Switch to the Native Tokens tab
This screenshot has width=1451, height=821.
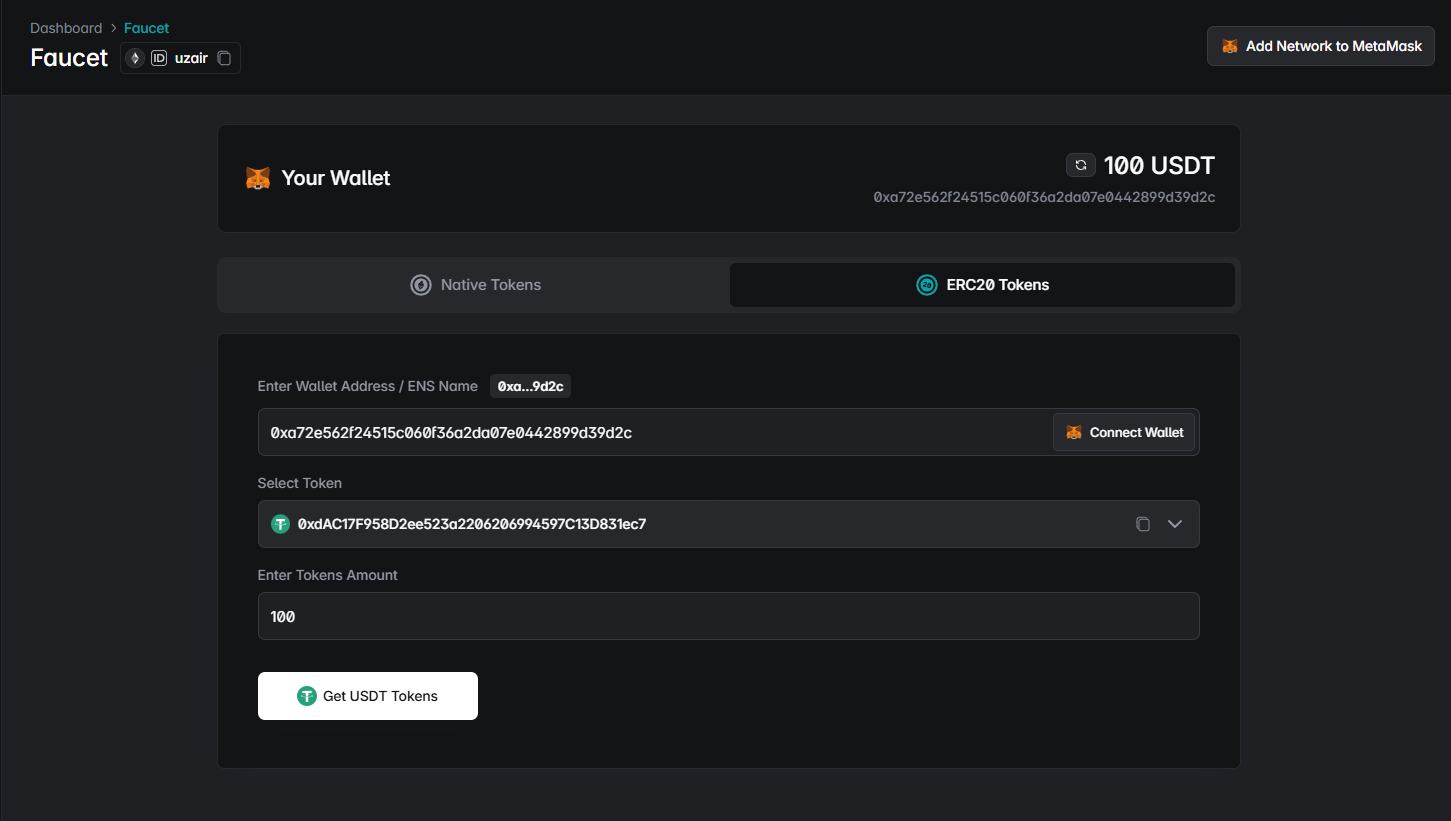(476, 285)
